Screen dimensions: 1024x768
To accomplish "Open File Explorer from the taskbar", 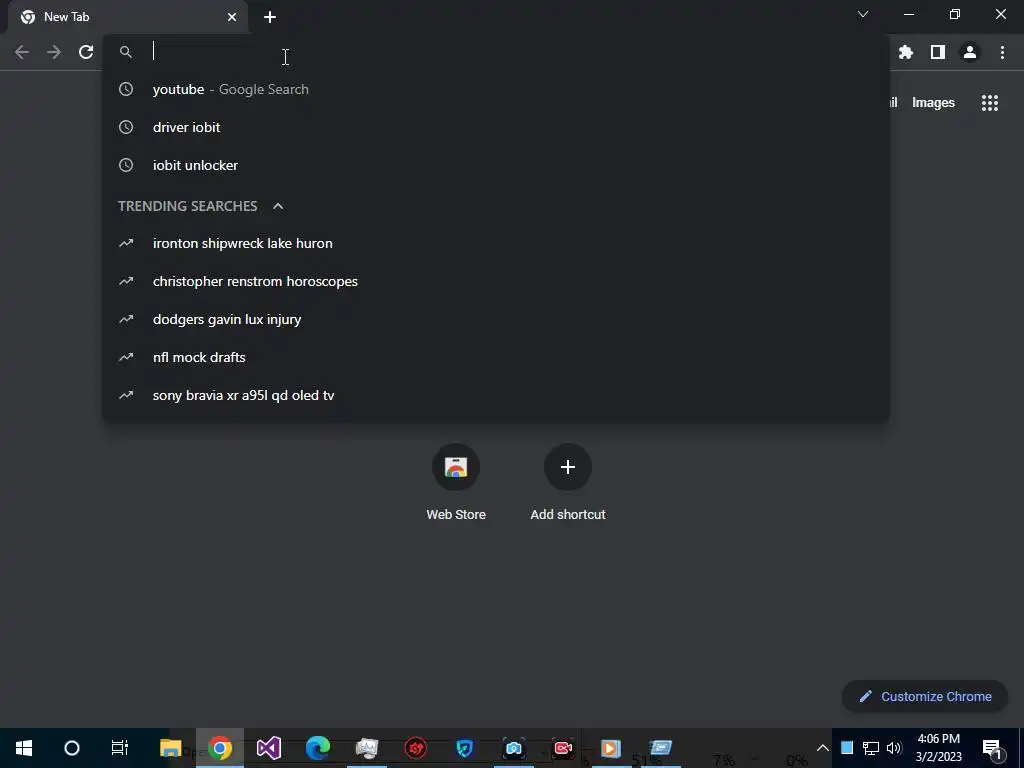I will click(x=170, y=748).
